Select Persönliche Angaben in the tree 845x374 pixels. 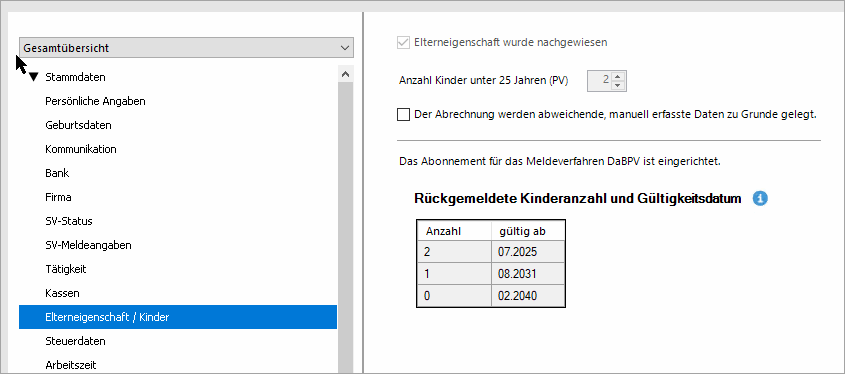point(95,101)
